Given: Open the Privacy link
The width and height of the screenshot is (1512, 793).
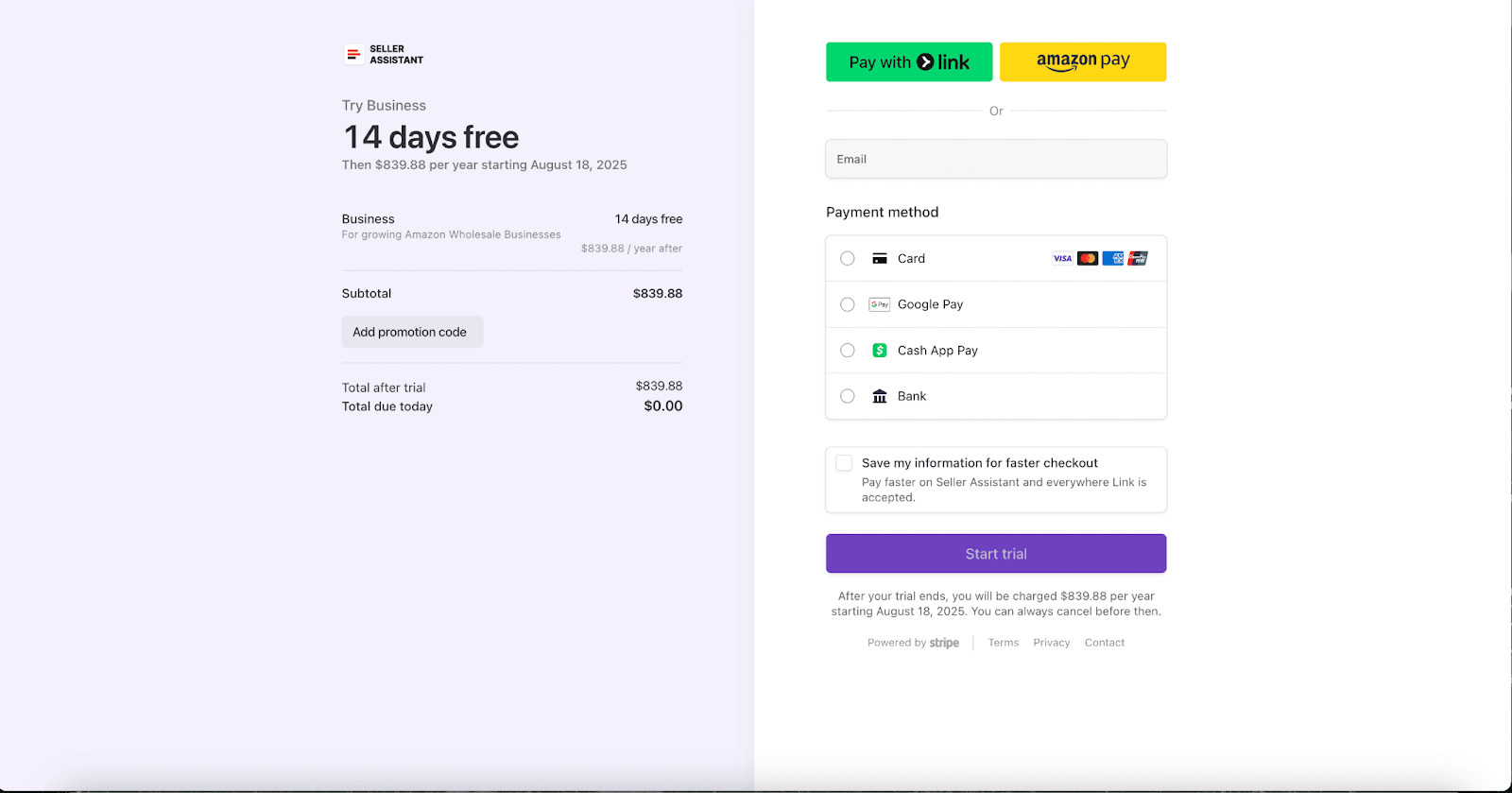Looking at the screenshot, I should (x=1051, y=643).
